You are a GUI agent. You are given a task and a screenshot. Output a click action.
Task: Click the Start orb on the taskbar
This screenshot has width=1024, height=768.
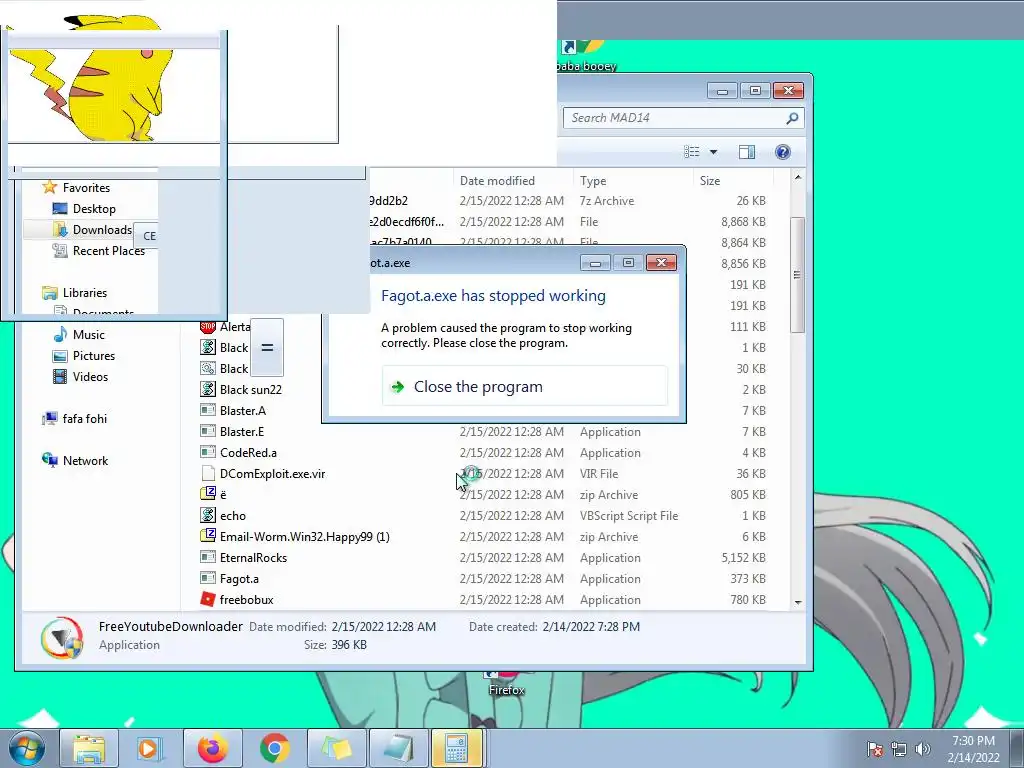26,748
